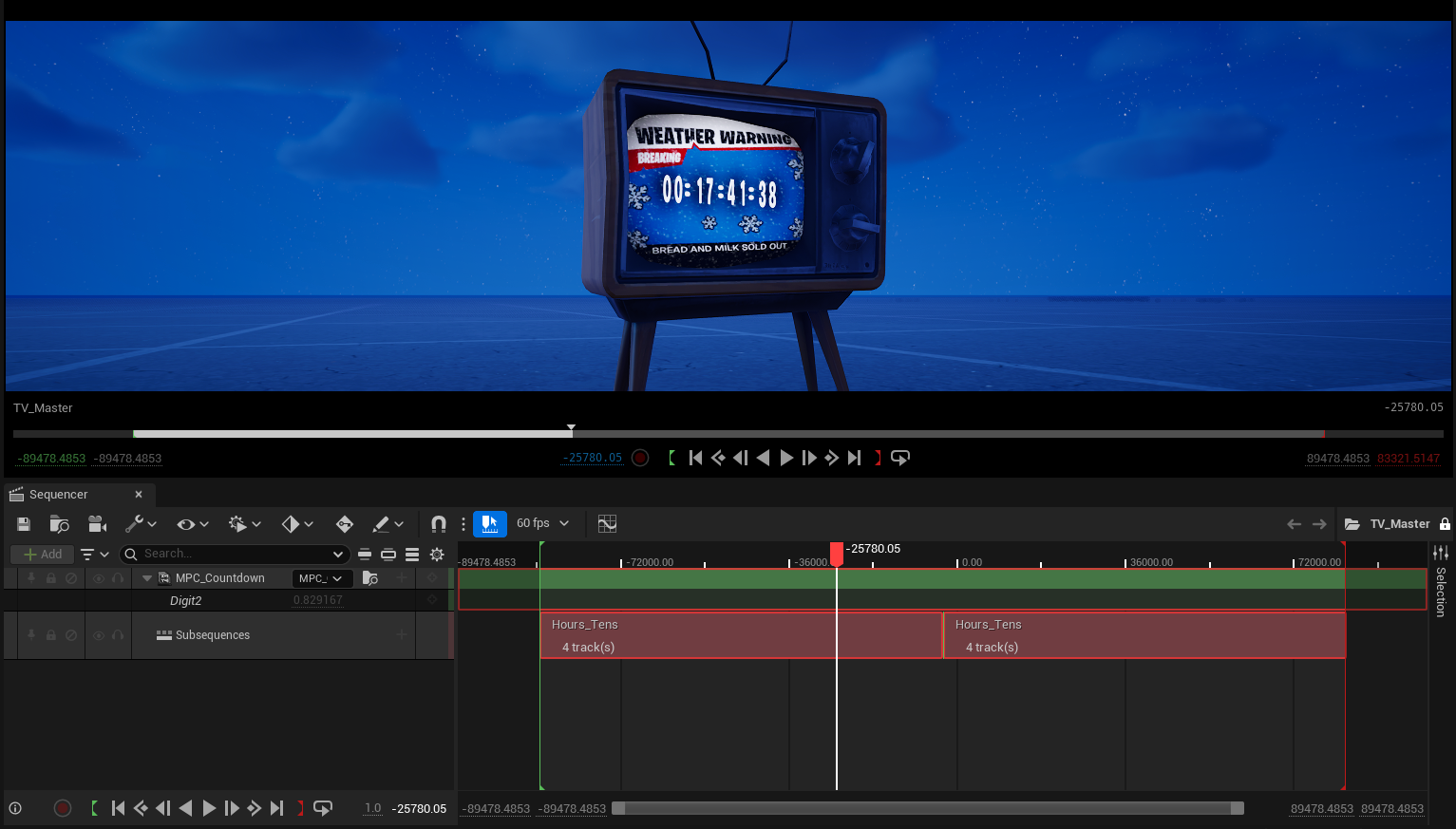
Task: Click the Add button to create a track
Action: pyautogui.click(x=42, y=554)
